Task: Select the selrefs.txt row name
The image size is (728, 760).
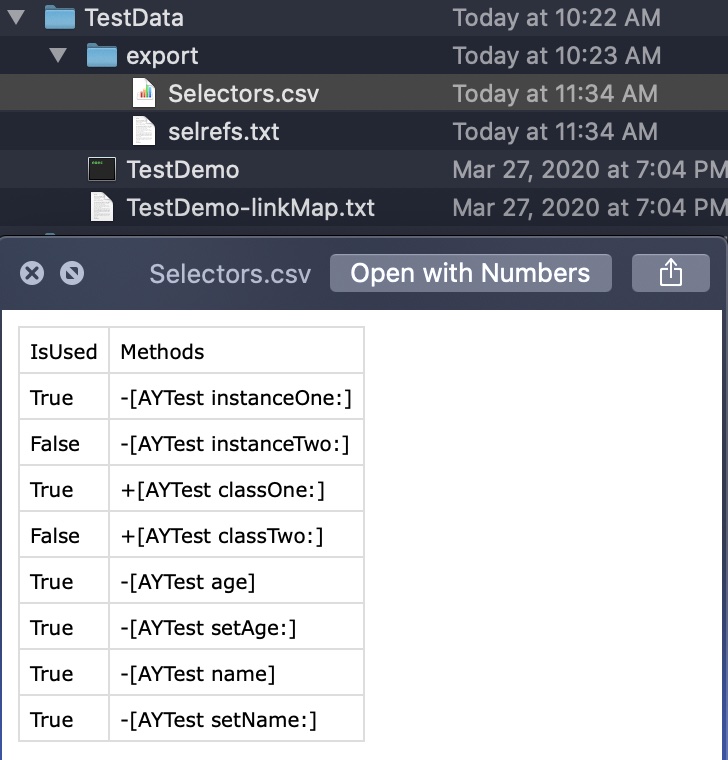Action: pos(223,131)
